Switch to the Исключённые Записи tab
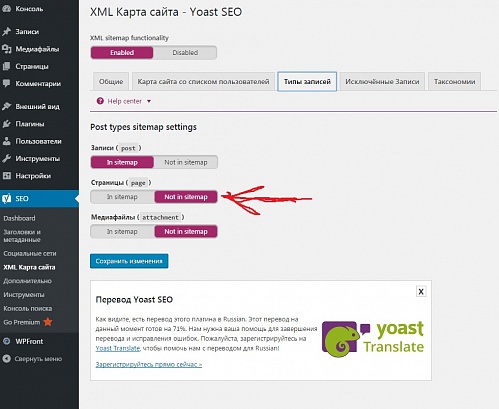The width and height of the screenshot is (499, 409). pos(382,82)
